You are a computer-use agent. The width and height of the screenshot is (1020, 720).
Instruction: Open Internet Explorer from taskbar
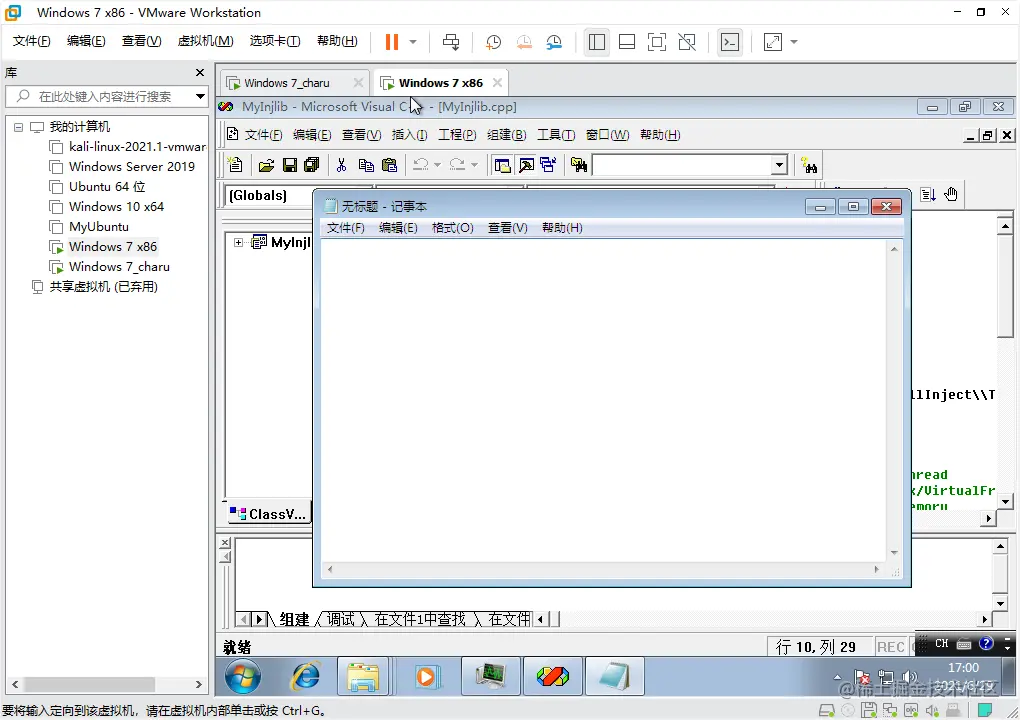tap(306, 676)
